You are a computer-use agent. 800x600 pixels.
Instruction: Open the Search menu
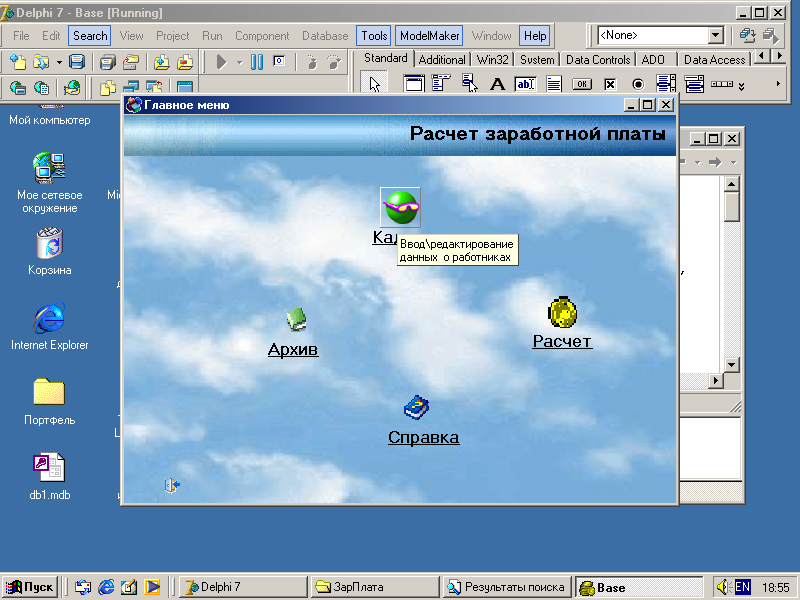pyautogui.click(x=90, y=36)
